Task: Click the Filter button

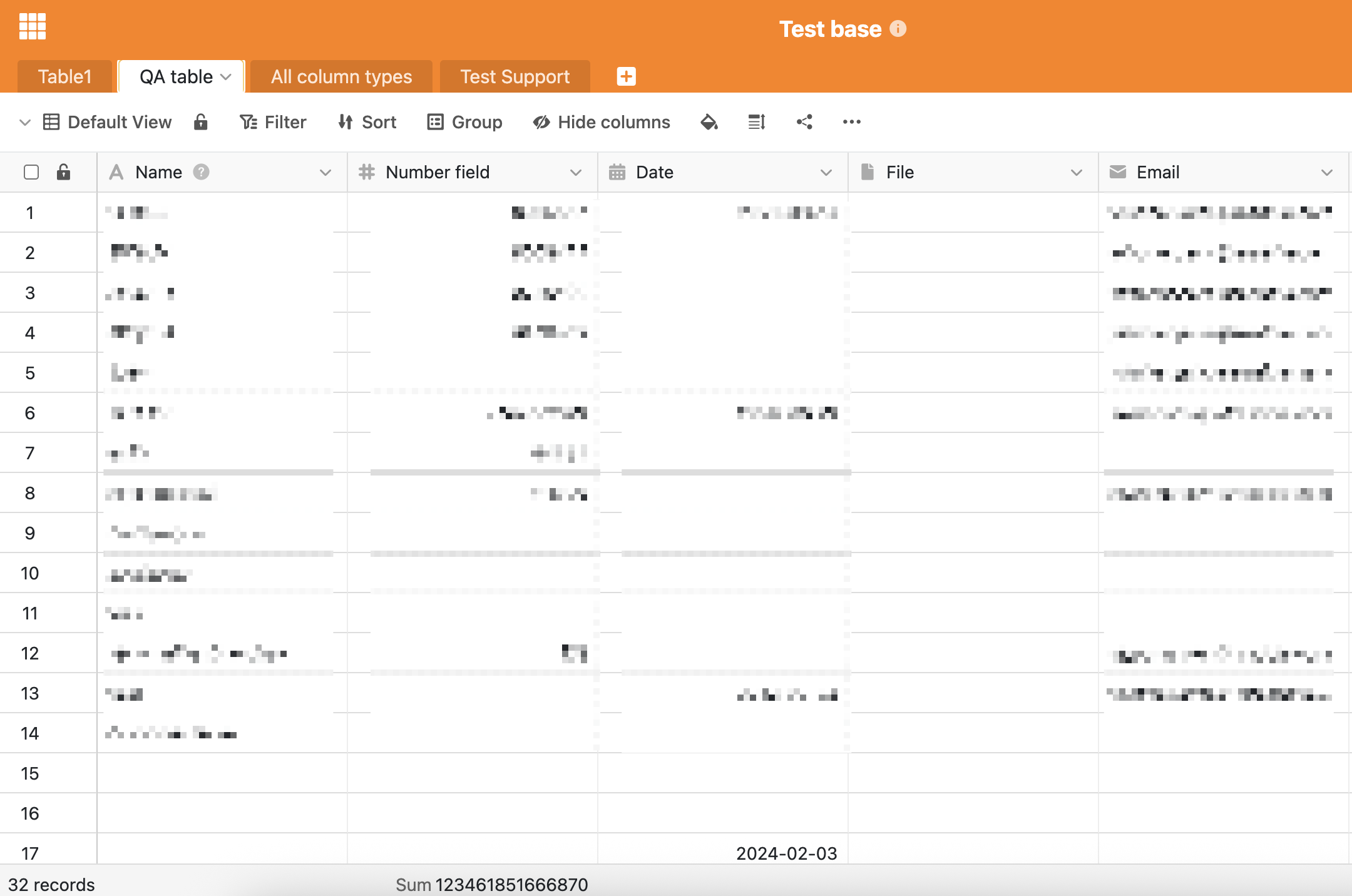Action: pos(273,122)
